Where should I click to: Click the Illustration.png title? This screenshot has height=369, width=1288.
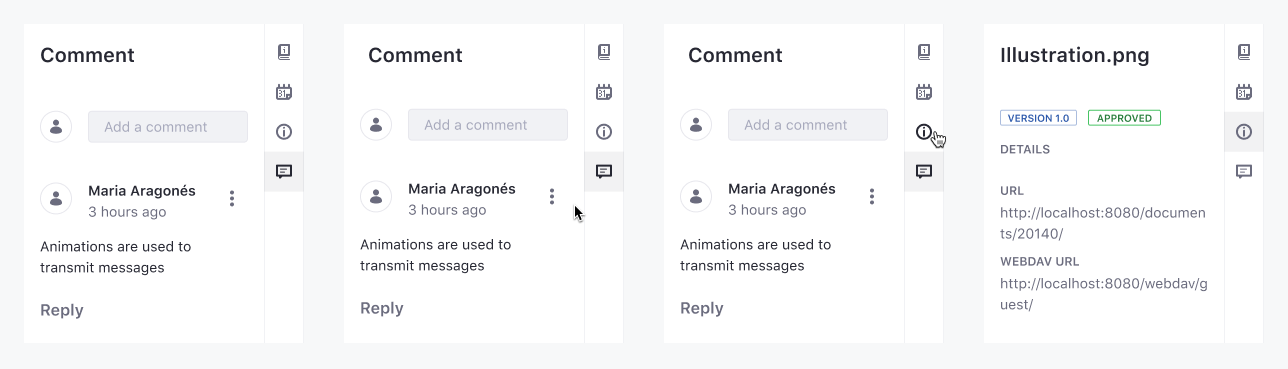tap(1075, 56)
